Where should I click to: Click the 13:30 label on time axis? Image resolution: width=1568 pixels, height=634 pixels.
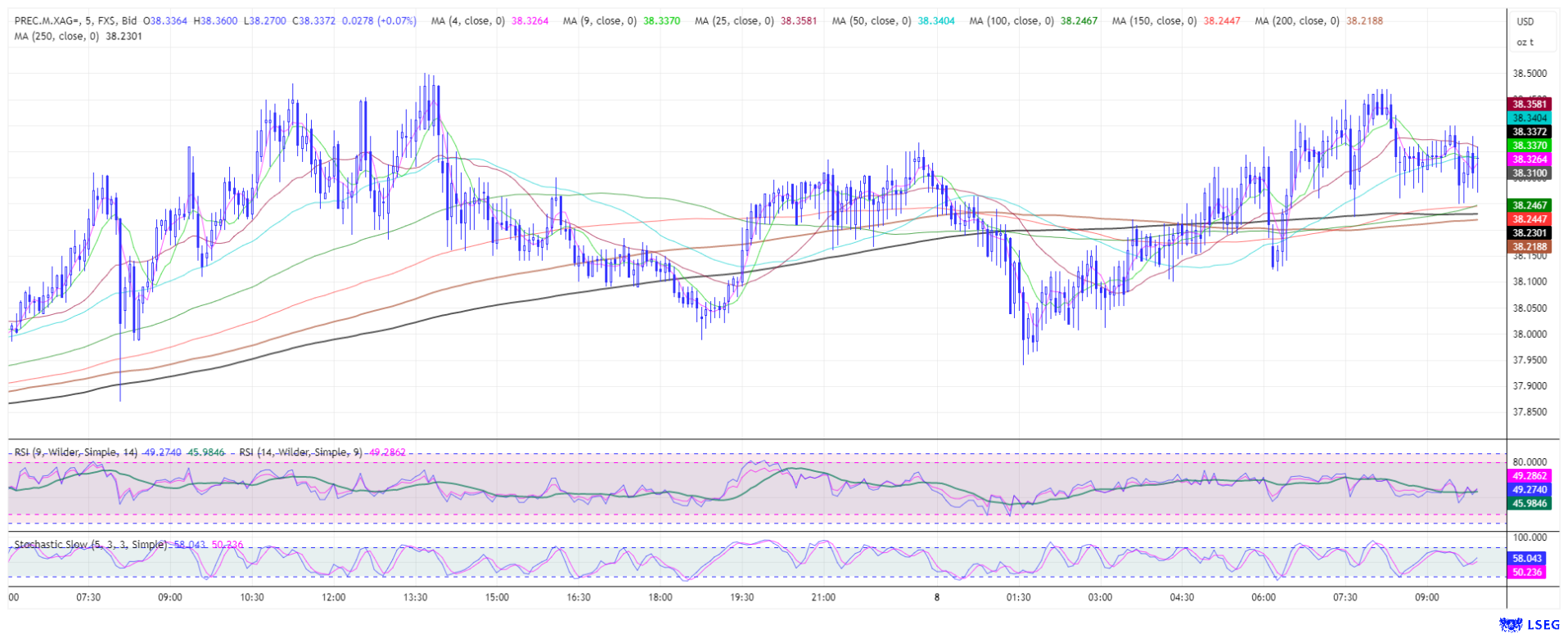(415, 597)
